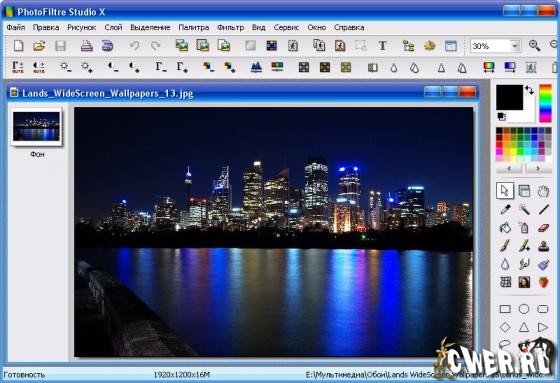
Task: Select the Magic Wand tool
Action: tap(524, 209)
